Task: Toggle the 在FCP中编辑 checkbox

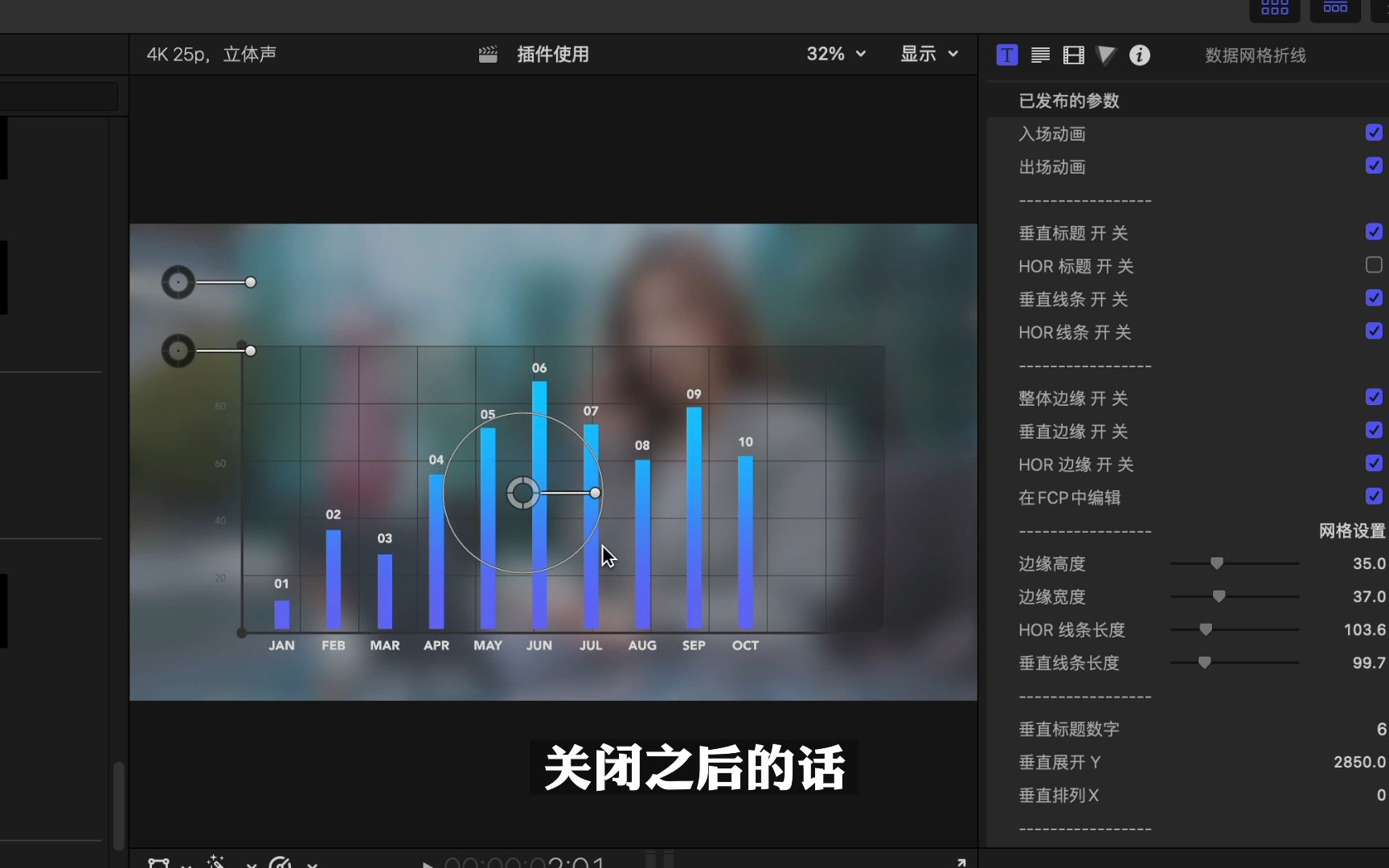Action: (x=1374, y=496)
